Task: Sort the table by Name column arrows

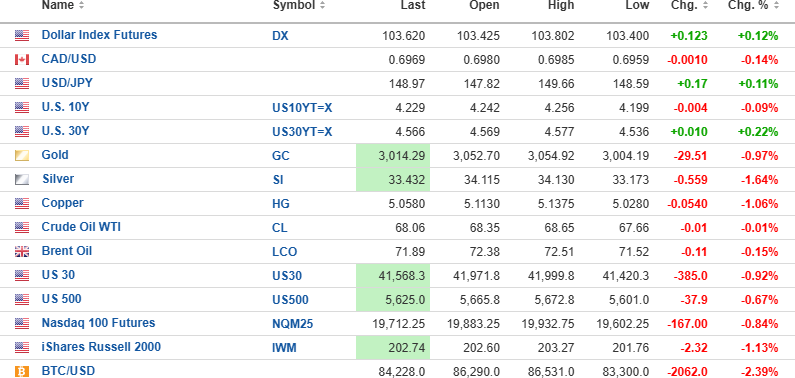Action: 82,6
